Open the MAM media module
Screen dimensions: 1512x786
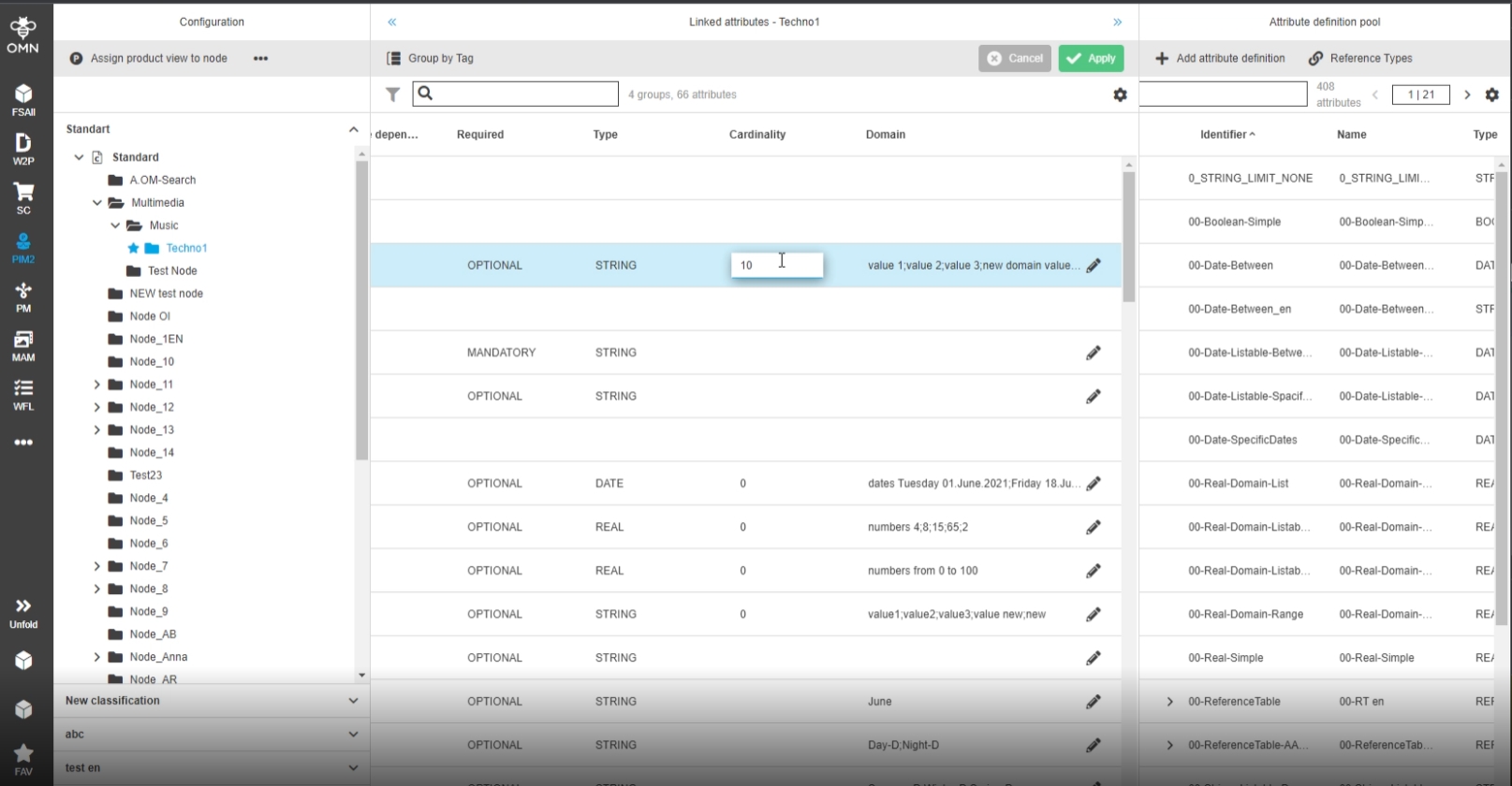click(23, 345)
